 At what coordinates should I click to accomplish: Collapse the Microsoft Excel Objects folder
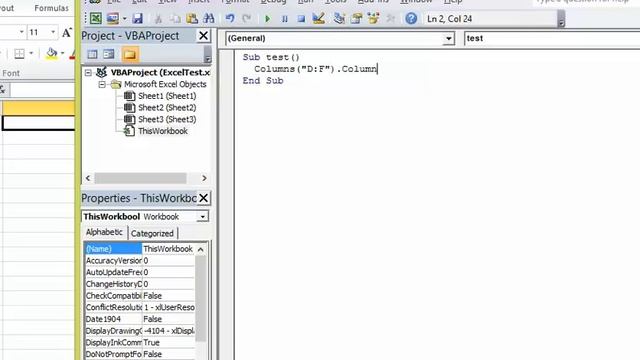coord(102,84)
